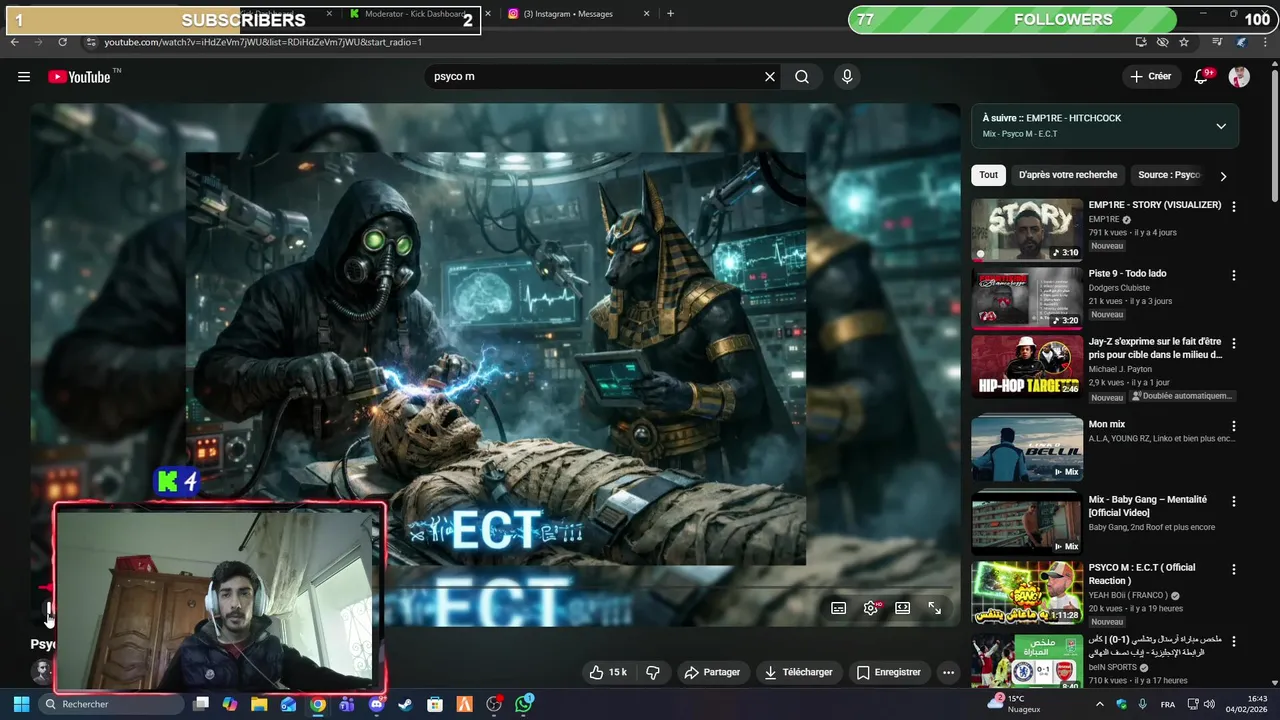This screenshot has height=720, width=1280.
Task: Switch to Moderator - Kick Dashboard tab
Action: tap(415, 14)
